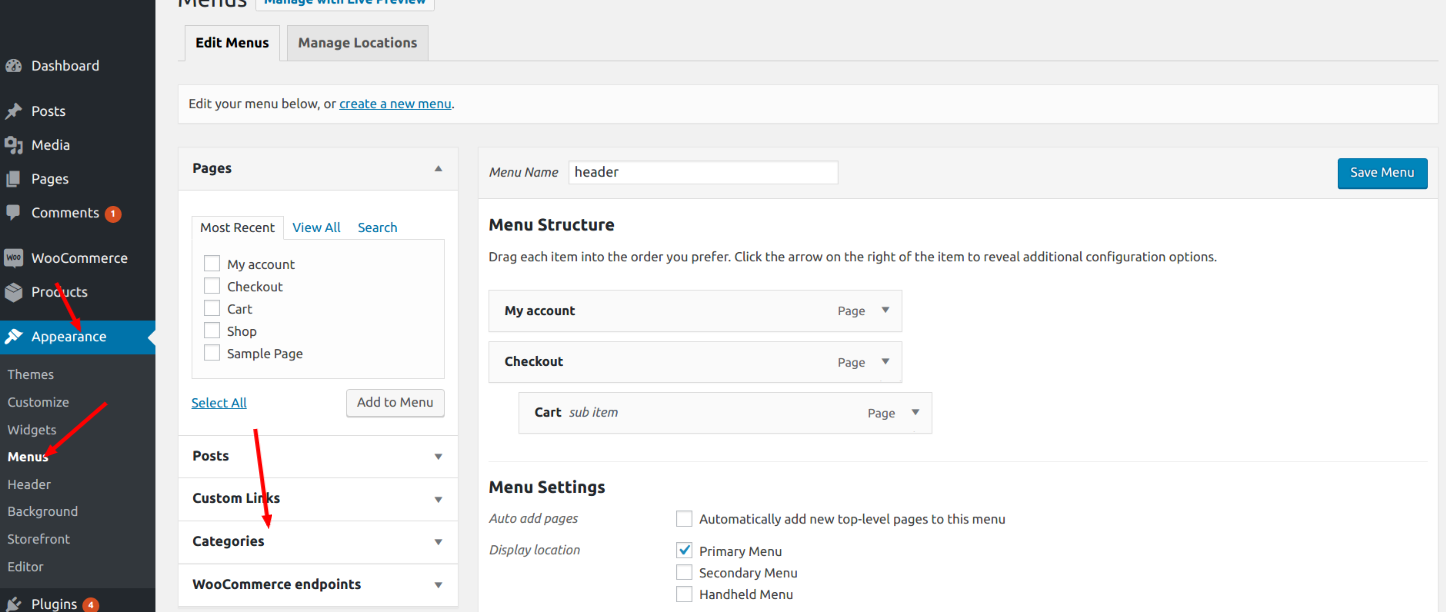1446x612 pixels.
Task: Click the WooCommerce logo icon
Action: (14, 258)
